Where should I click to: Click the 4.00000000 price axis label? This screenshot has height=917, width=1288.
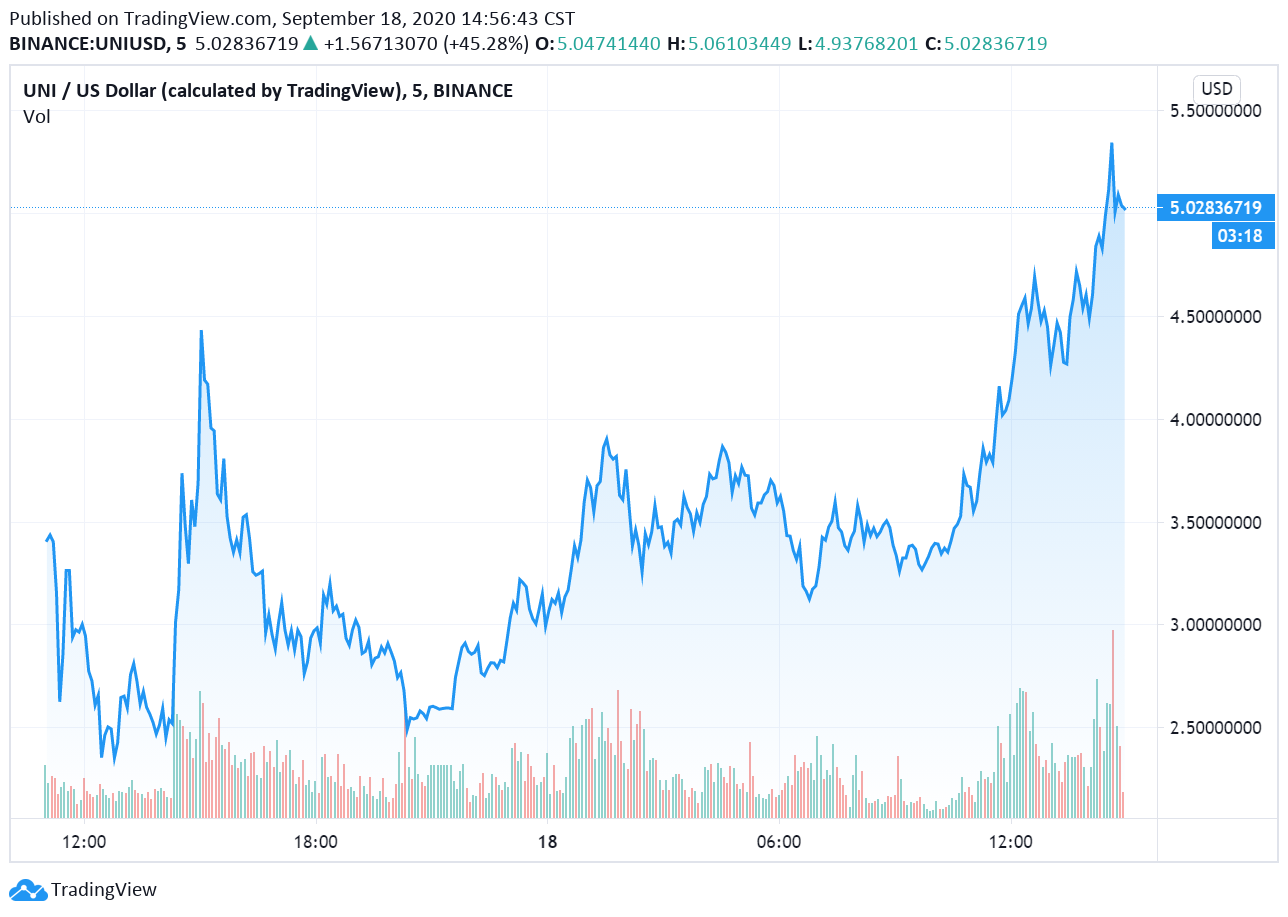(x=1216, y=420)
